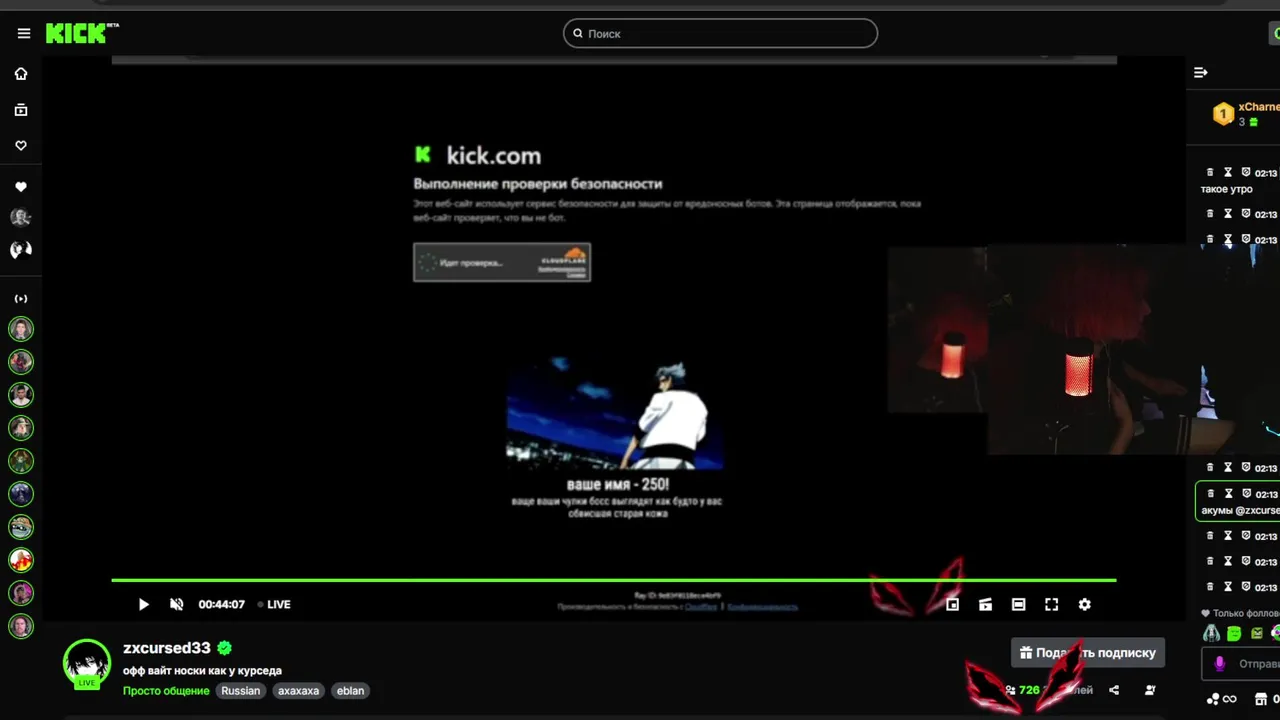Open Browse categories sidebar icon

21,110
